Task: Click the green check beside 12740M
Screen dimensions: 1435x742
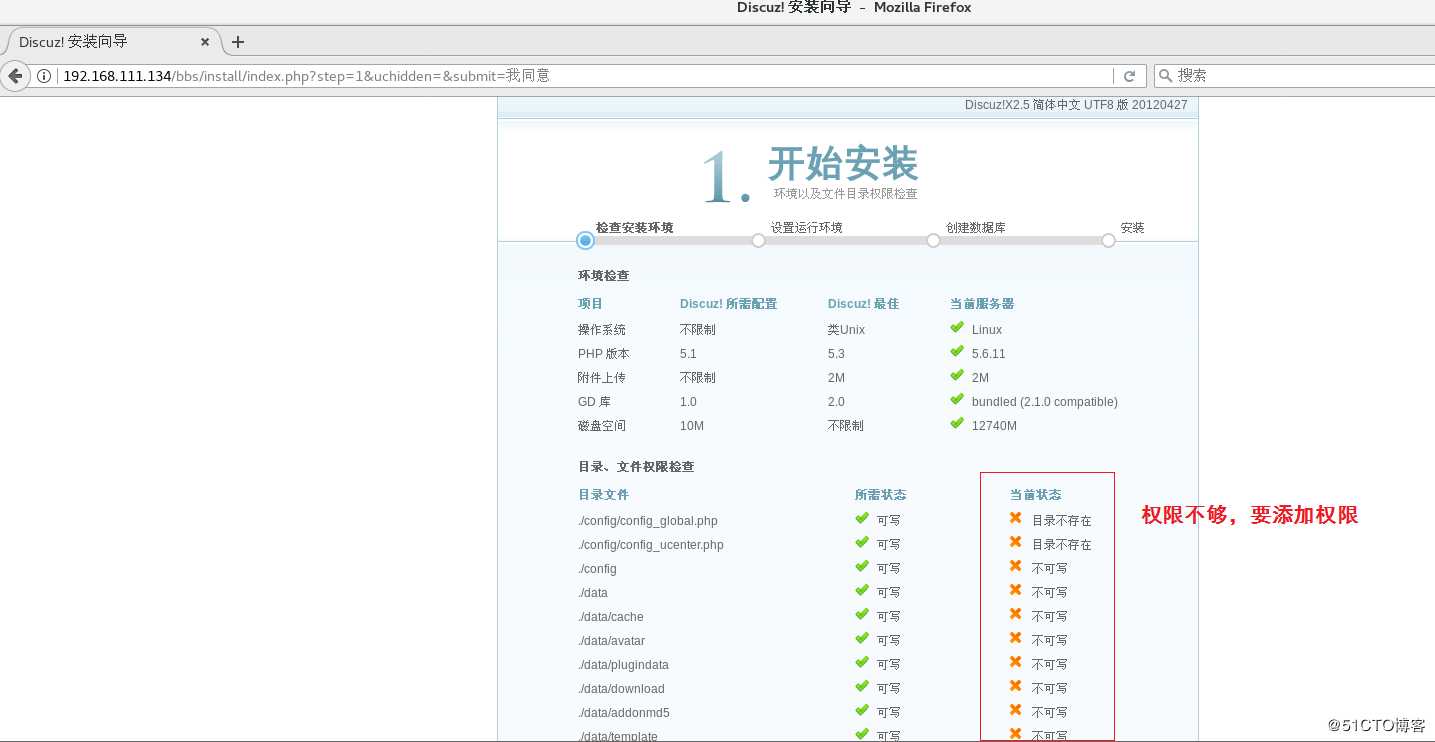Action: [957, 424]
